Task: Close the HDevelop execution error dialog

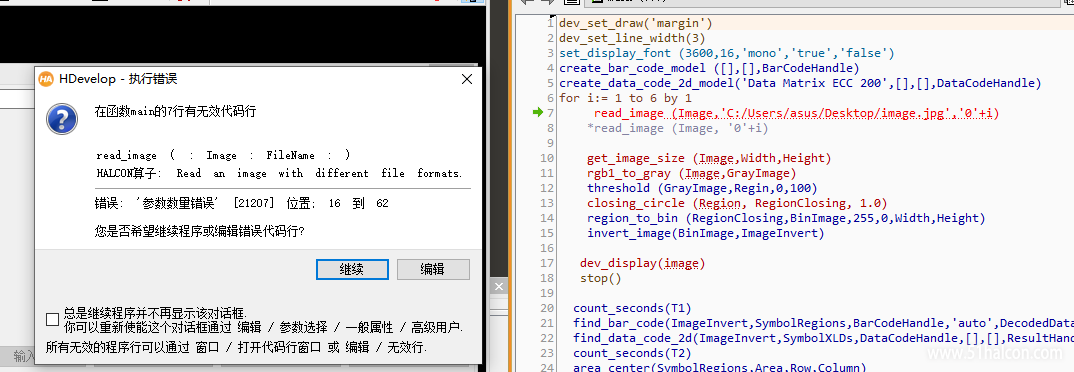Action: pos(466,79)
